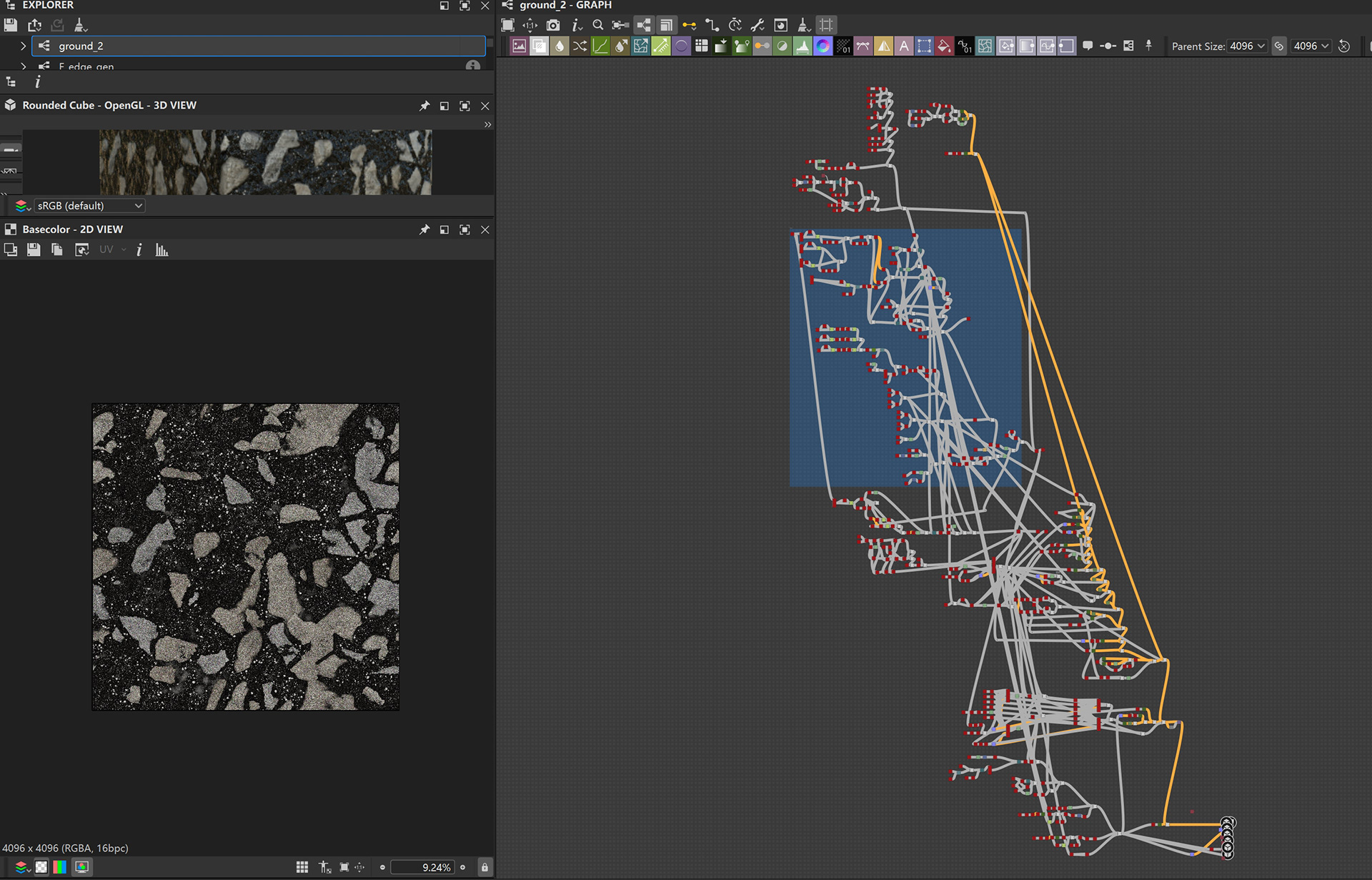Toggle alpha checkerboard display in 2D view

[41, 867]
